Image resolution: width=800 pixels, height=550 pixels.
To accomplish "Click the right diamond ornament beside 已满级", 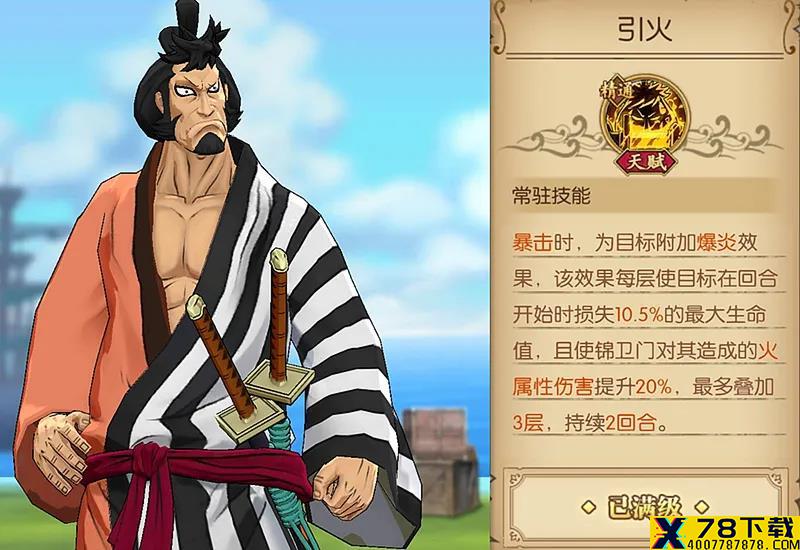I will coord(702,507).
